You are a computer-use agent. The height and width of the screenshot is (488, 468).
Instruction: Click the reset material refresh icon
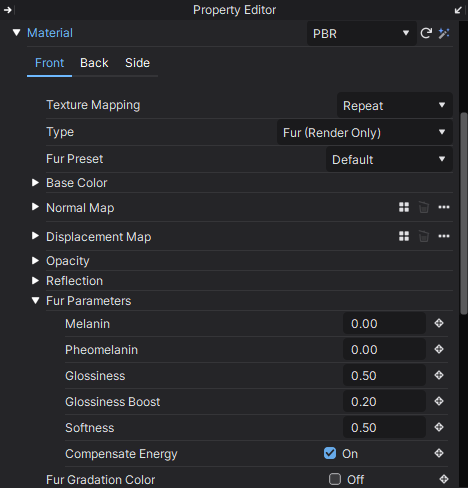tap(426, 33)
